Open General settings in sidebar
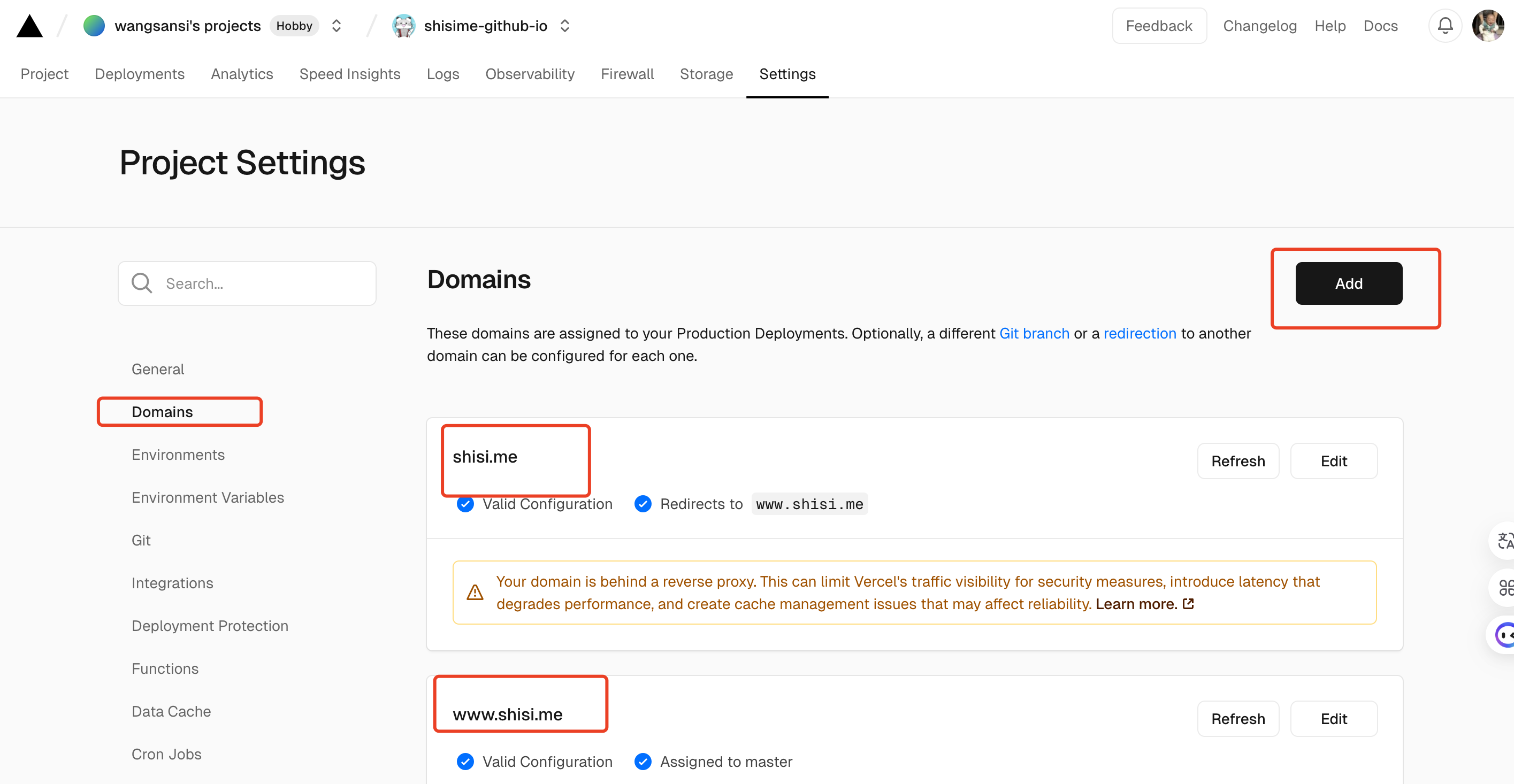 tap(157, 368)
